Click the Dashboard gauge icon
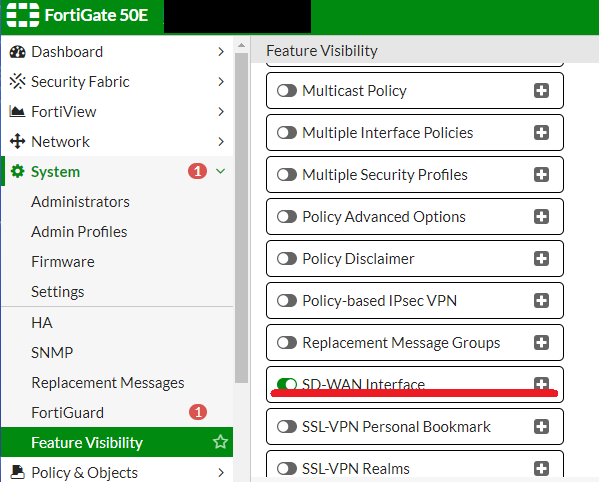This screenshot has width=599, height=482. (17, 52)
